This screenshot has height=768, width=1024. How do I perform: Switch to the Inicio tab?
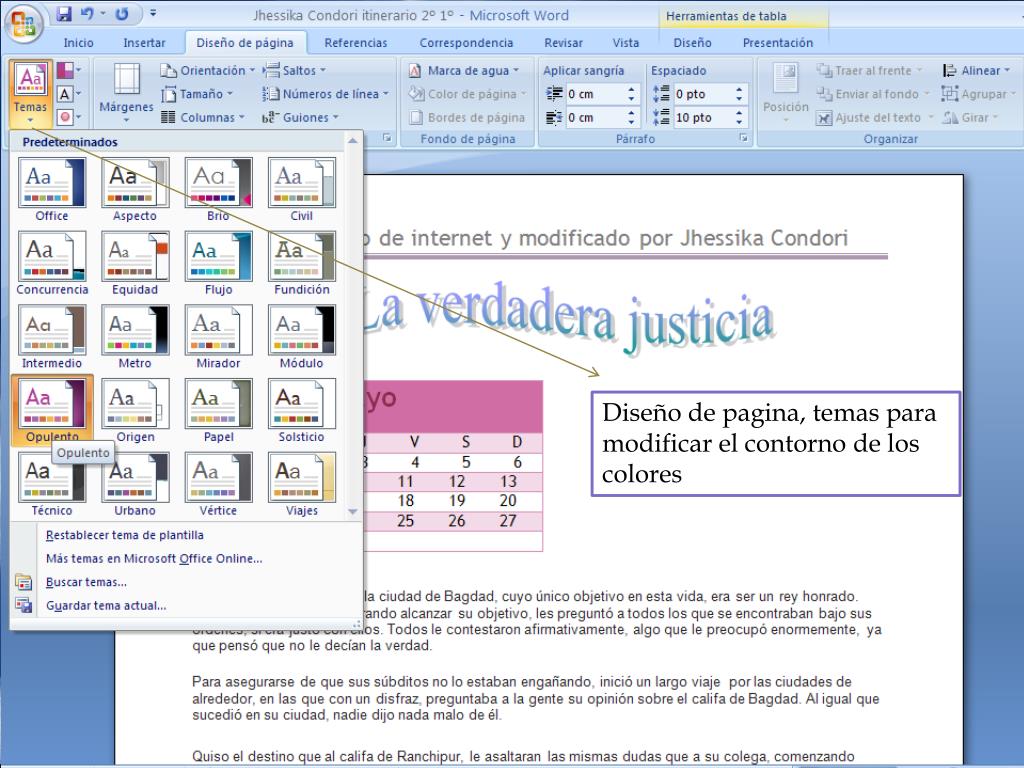click(x=78, y=43)
